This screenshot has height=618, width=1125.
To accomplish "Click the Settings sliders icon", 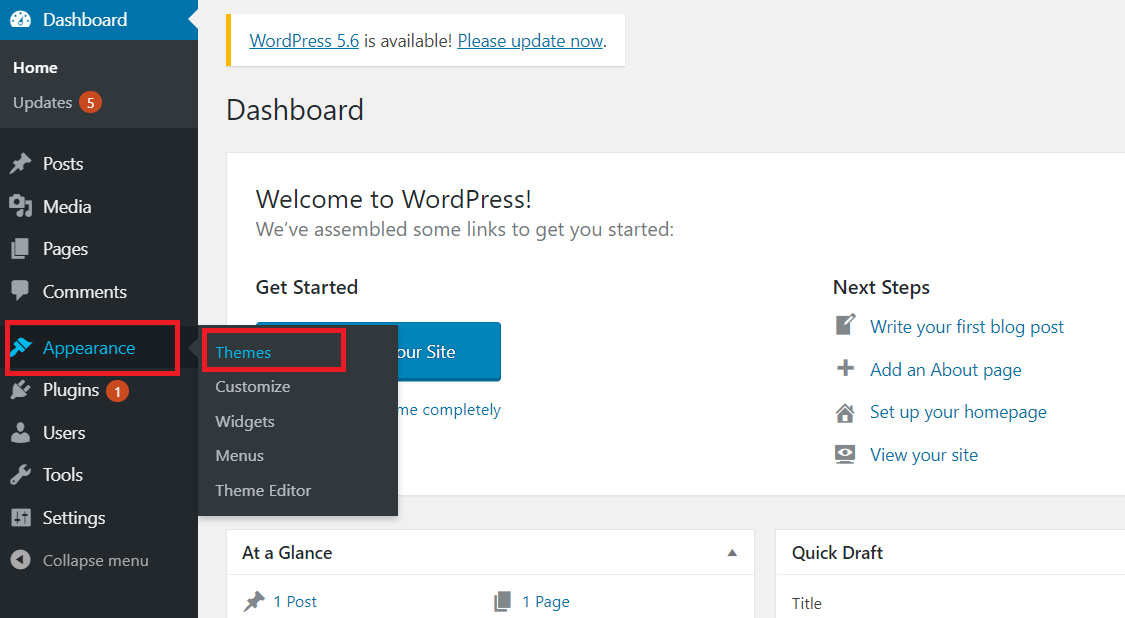I will coord(21,518).
